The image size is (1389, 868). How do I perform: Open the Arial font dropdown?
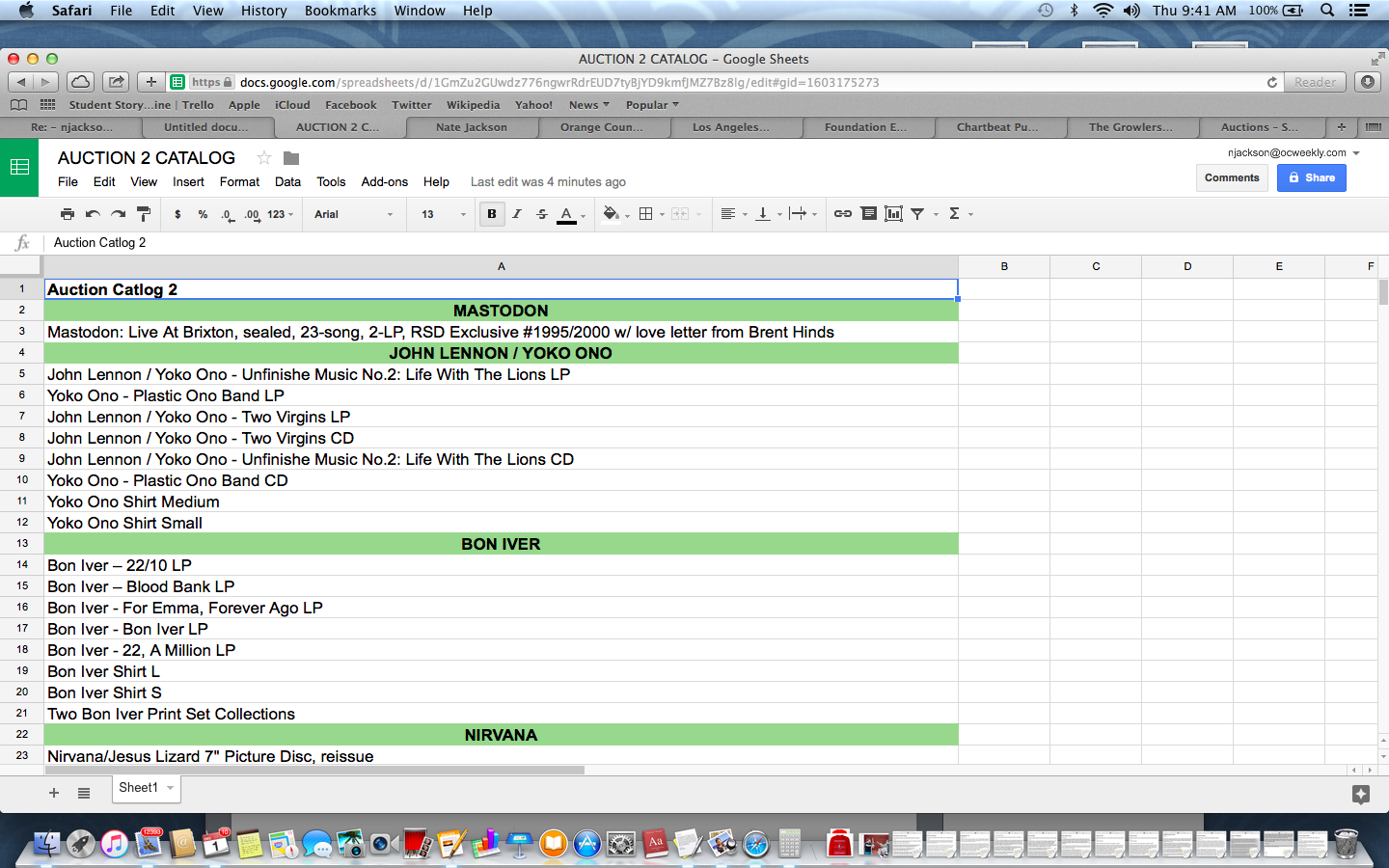(353, 214)
